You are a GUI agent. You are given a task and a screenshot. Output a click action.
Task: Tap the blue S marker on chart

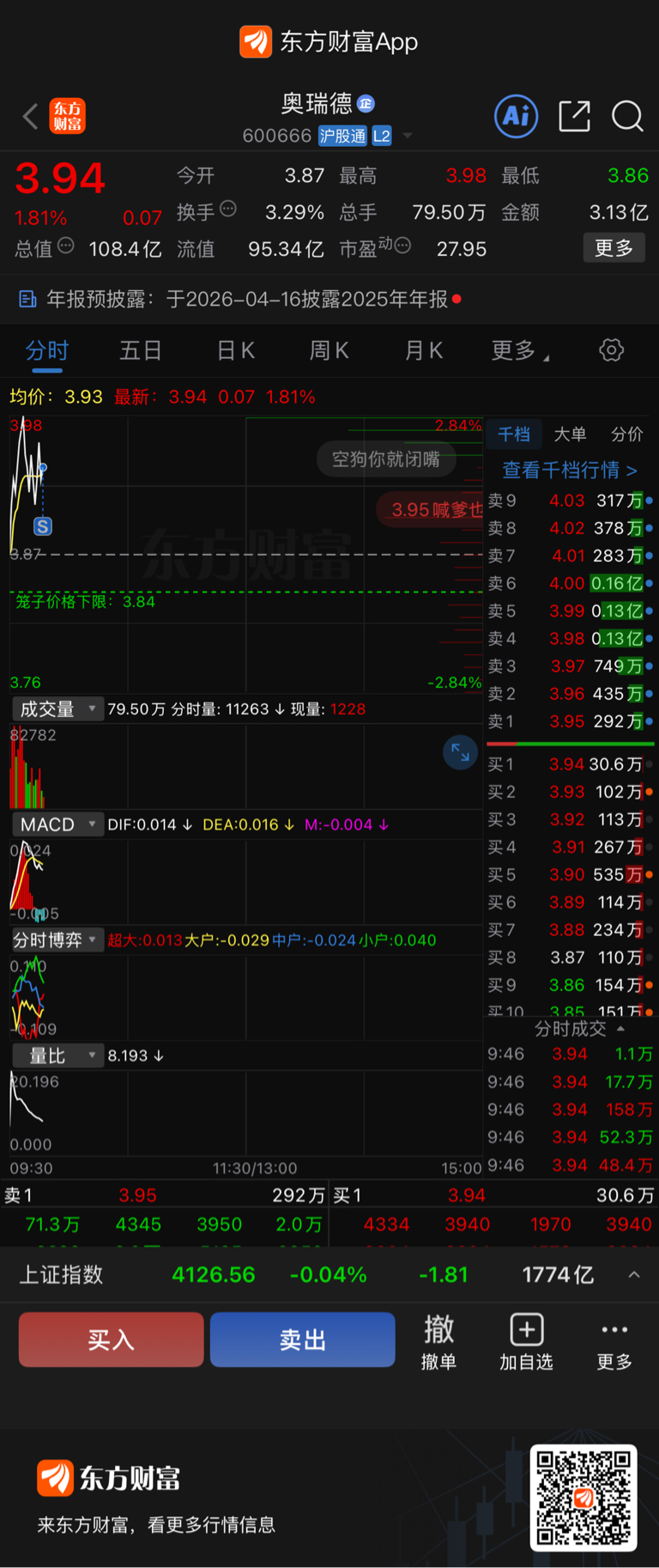(x=43, y=526)
